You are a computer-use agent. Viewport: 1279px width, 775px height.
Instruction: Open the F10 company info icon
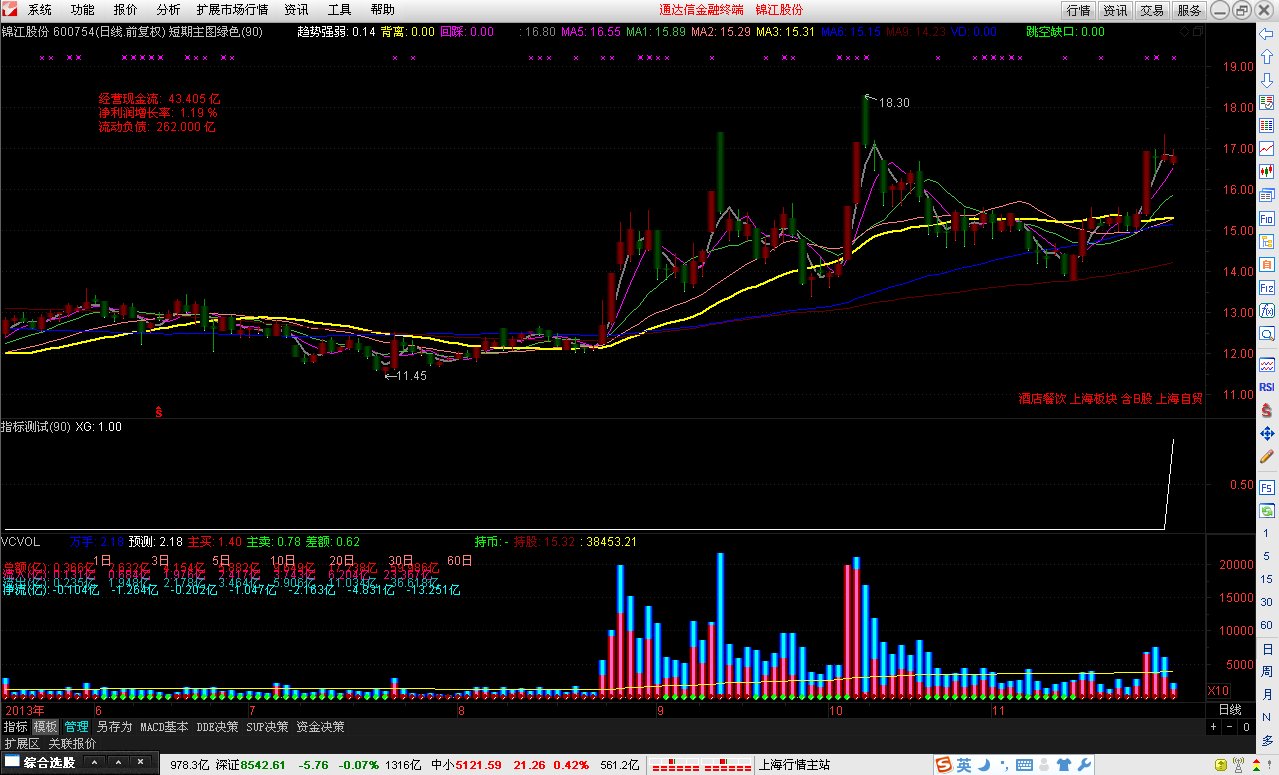tap(1266, 217)
